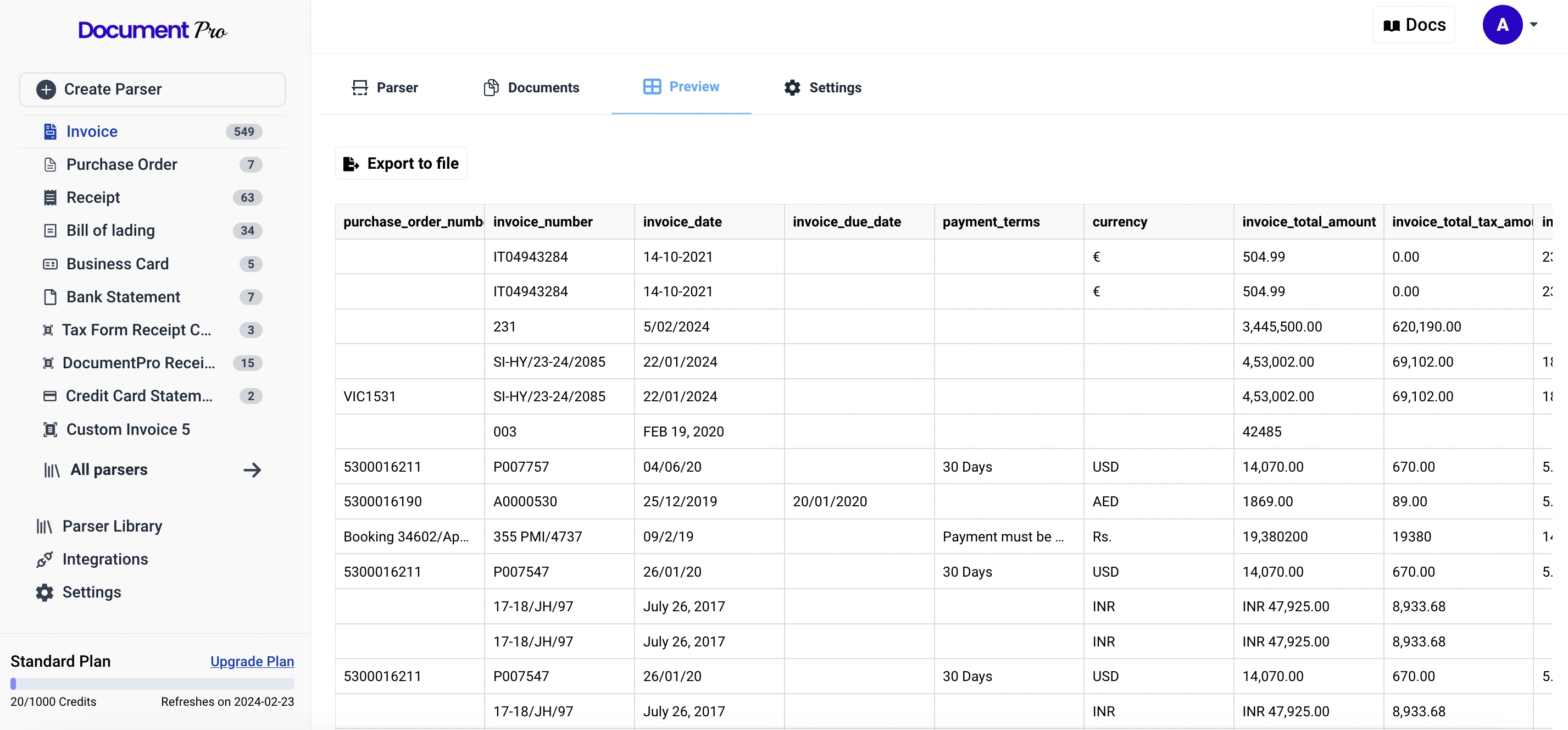Click the DocumentPro logo
The image size is (1568, 730).
152,30
